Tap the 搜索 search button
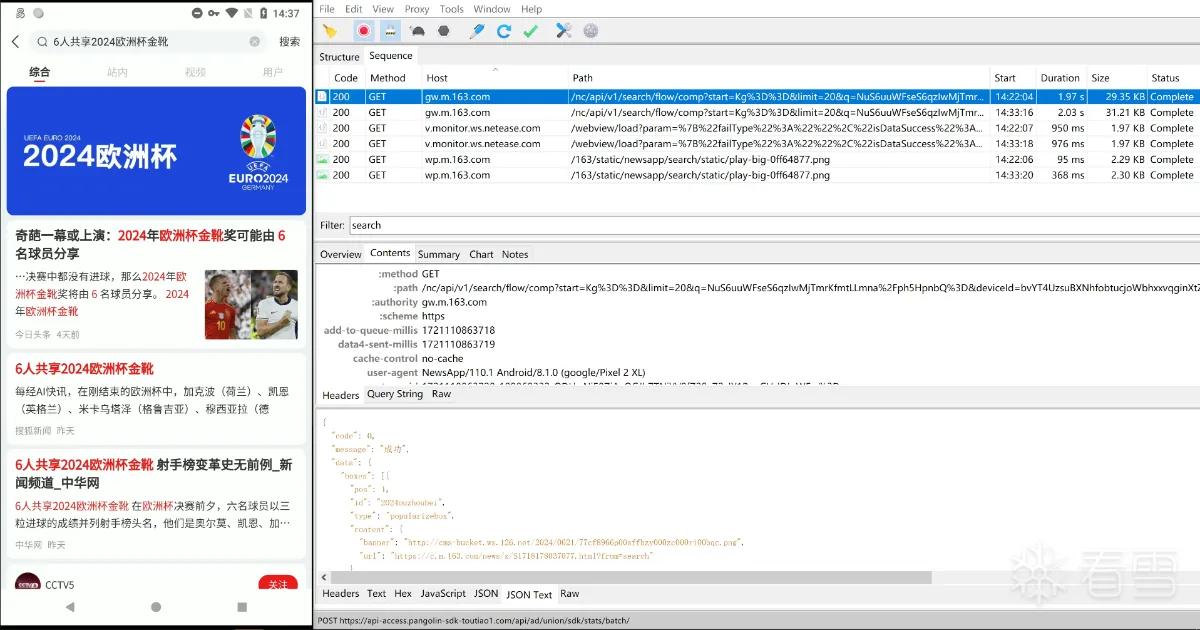Image resolution: width=1200 pixels, height=630 pixels. click(290, 42)
